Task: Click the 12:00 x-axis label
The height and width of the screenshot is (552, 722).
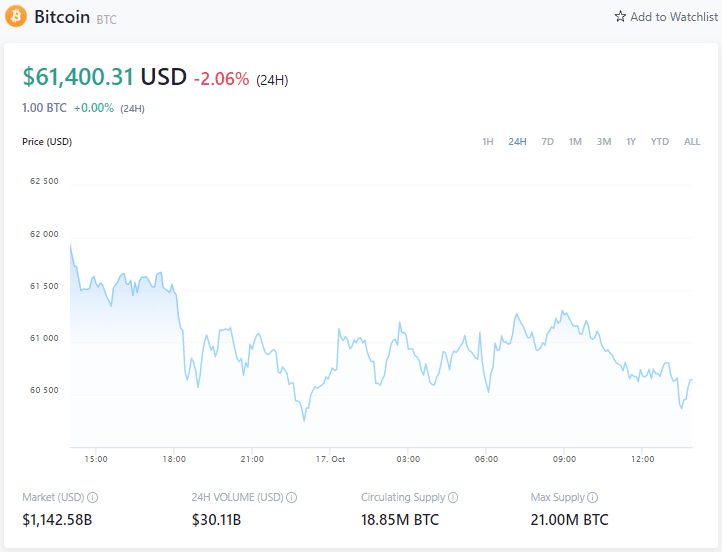Action: [x=642, y=459]
